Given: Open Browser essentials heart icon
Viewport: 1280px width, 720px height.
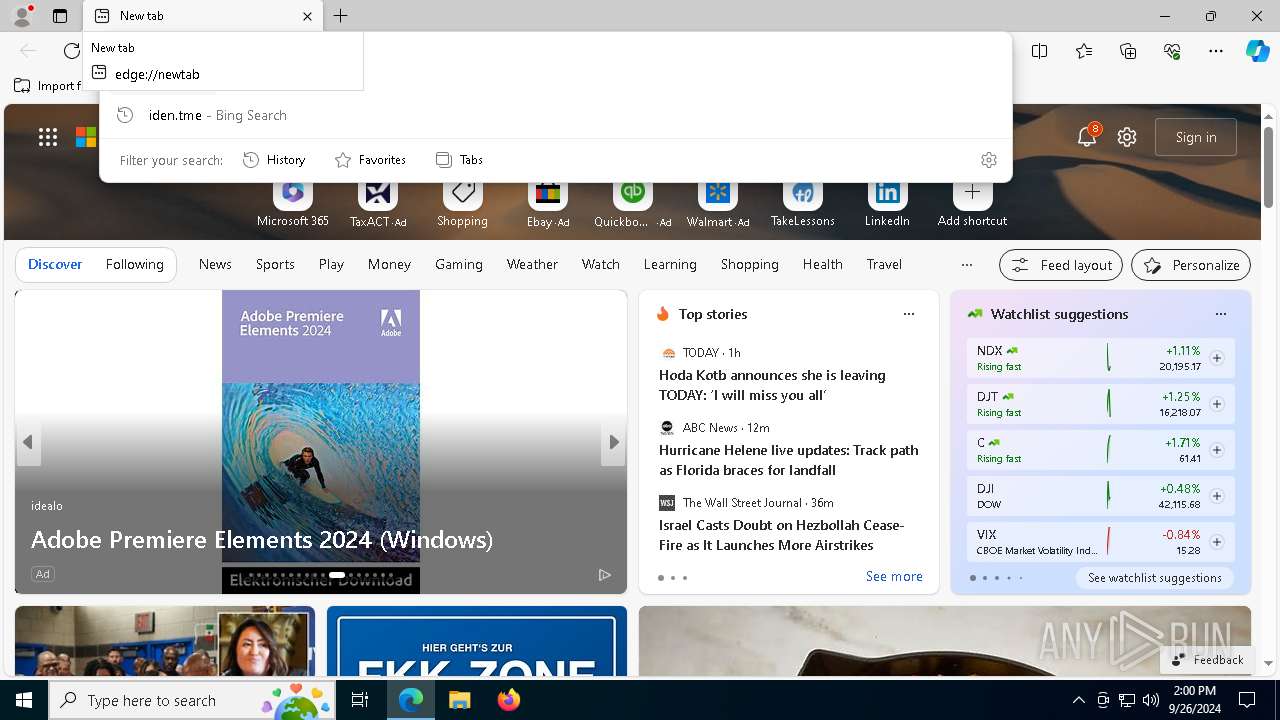Looking at the screenshot, I should pyautogui.click(x=1172, y=51).
